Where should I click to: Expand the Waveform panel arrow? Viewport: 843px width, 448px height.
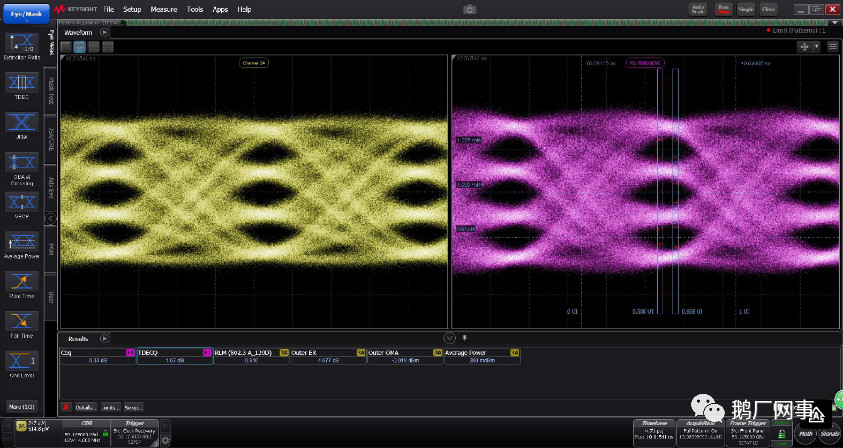pos(105,33)
